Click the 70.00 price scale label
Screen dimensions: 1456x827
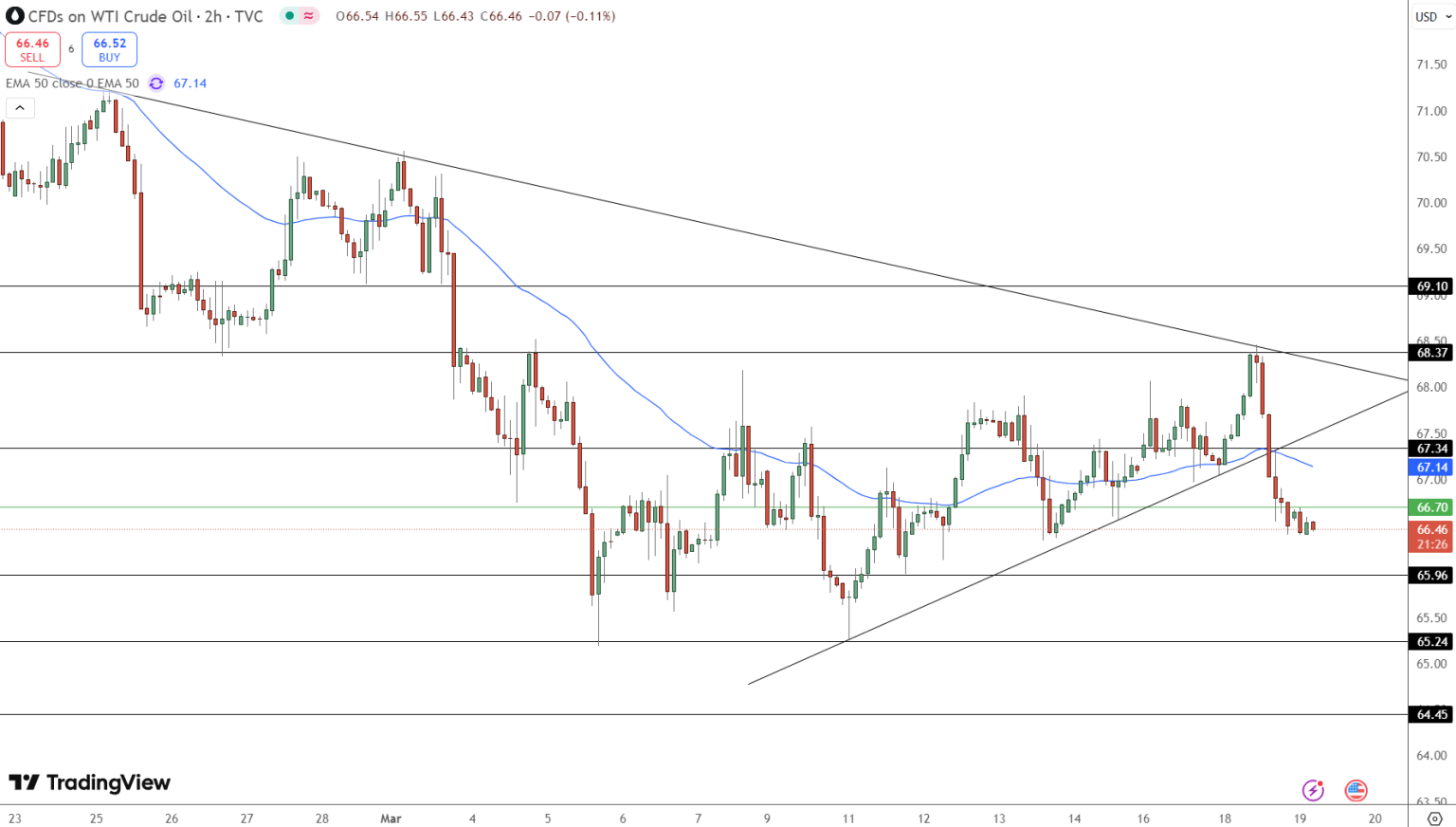click(1431, 203)
